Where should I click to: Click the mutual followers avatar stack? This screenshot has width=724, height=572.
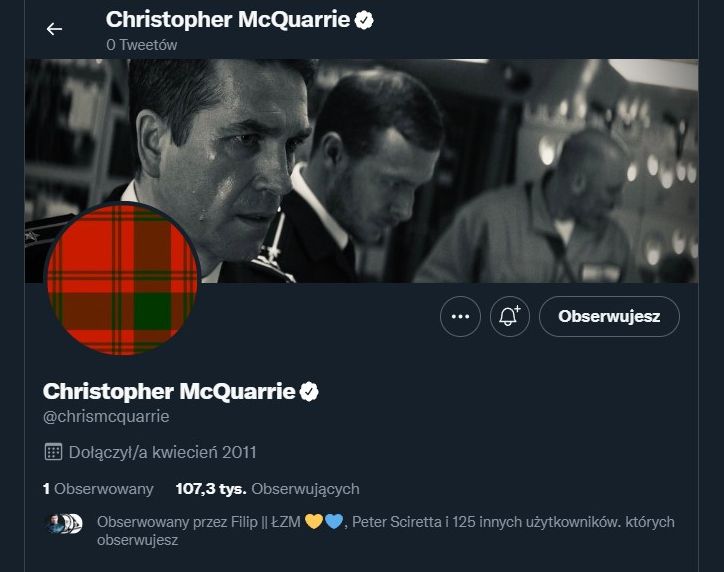[64, 523]
